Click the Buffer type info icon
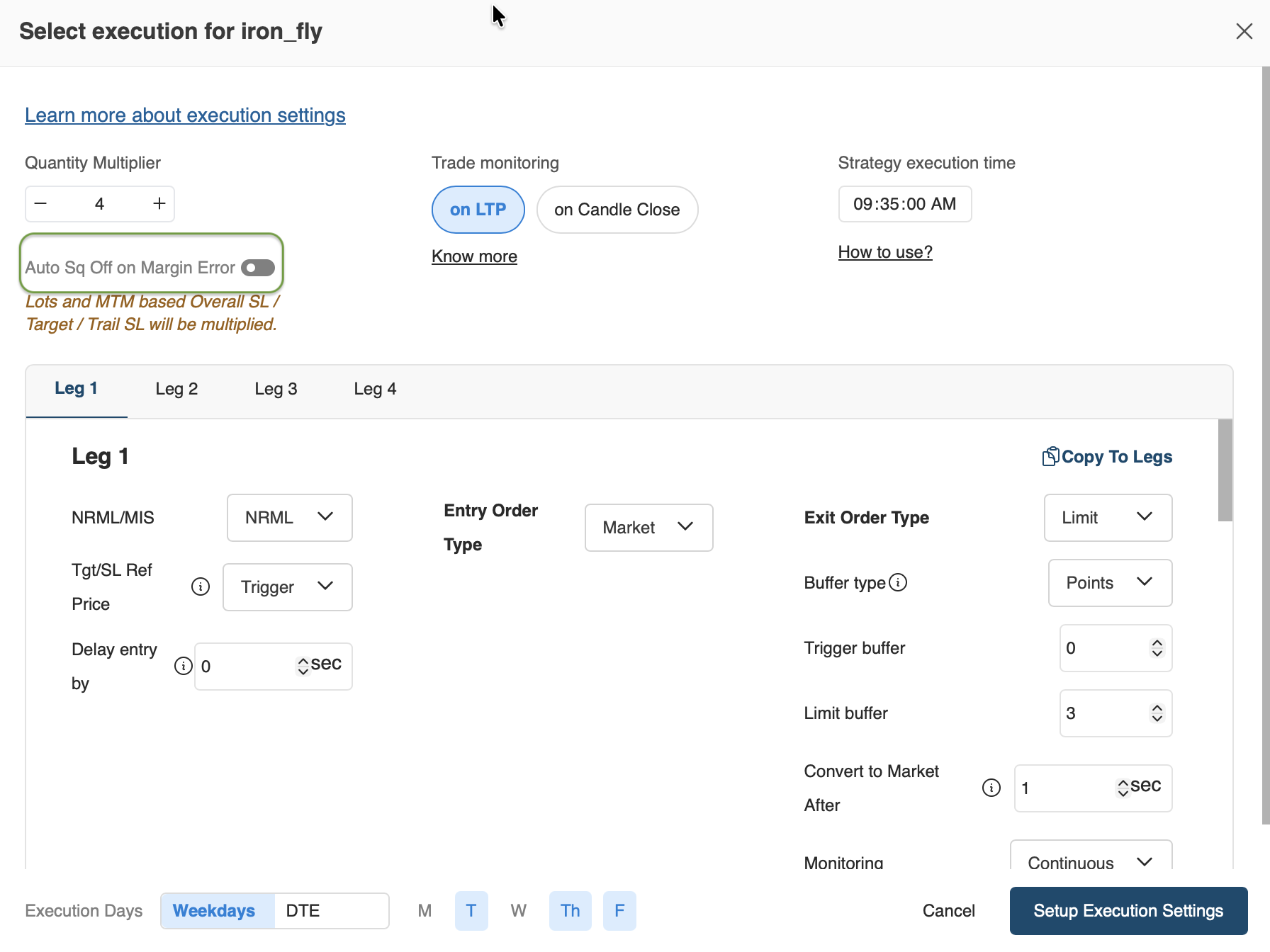This screenshot has width=1270, height=952. point(898,582)
